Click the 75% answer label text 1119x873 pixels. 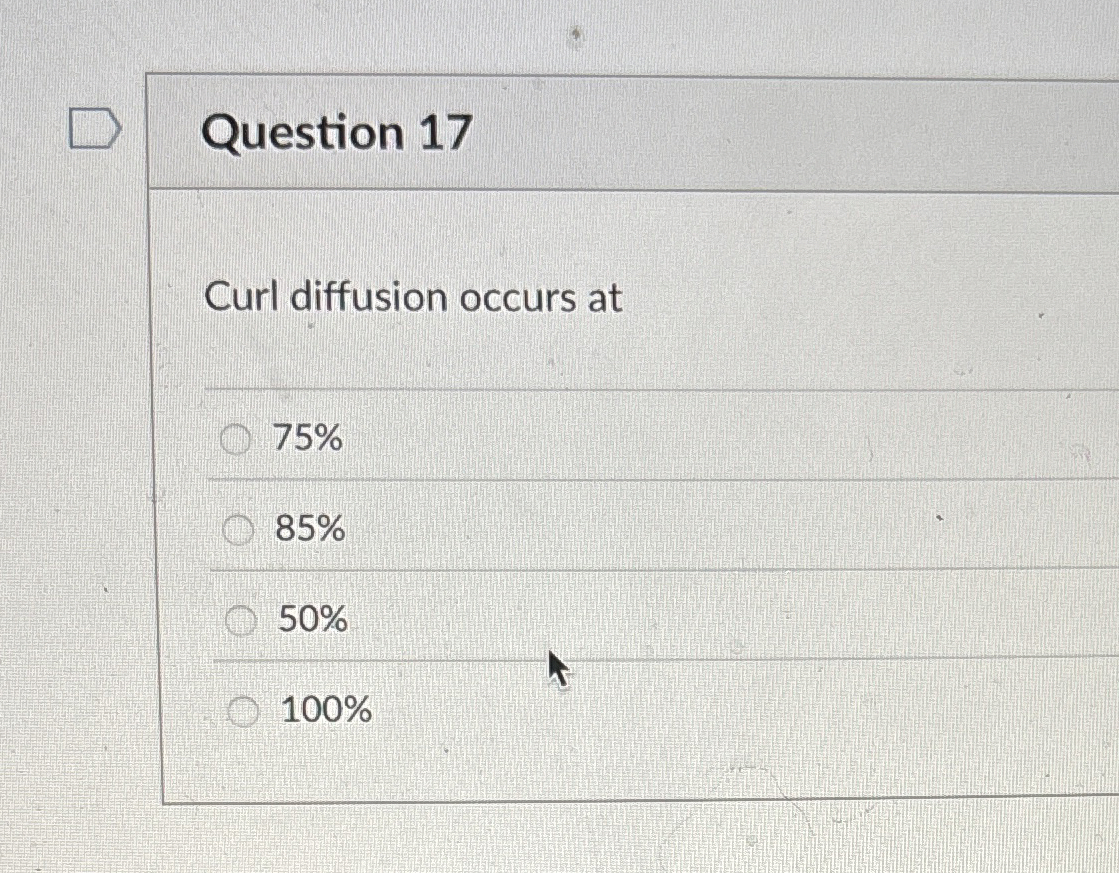pos(308,438)
